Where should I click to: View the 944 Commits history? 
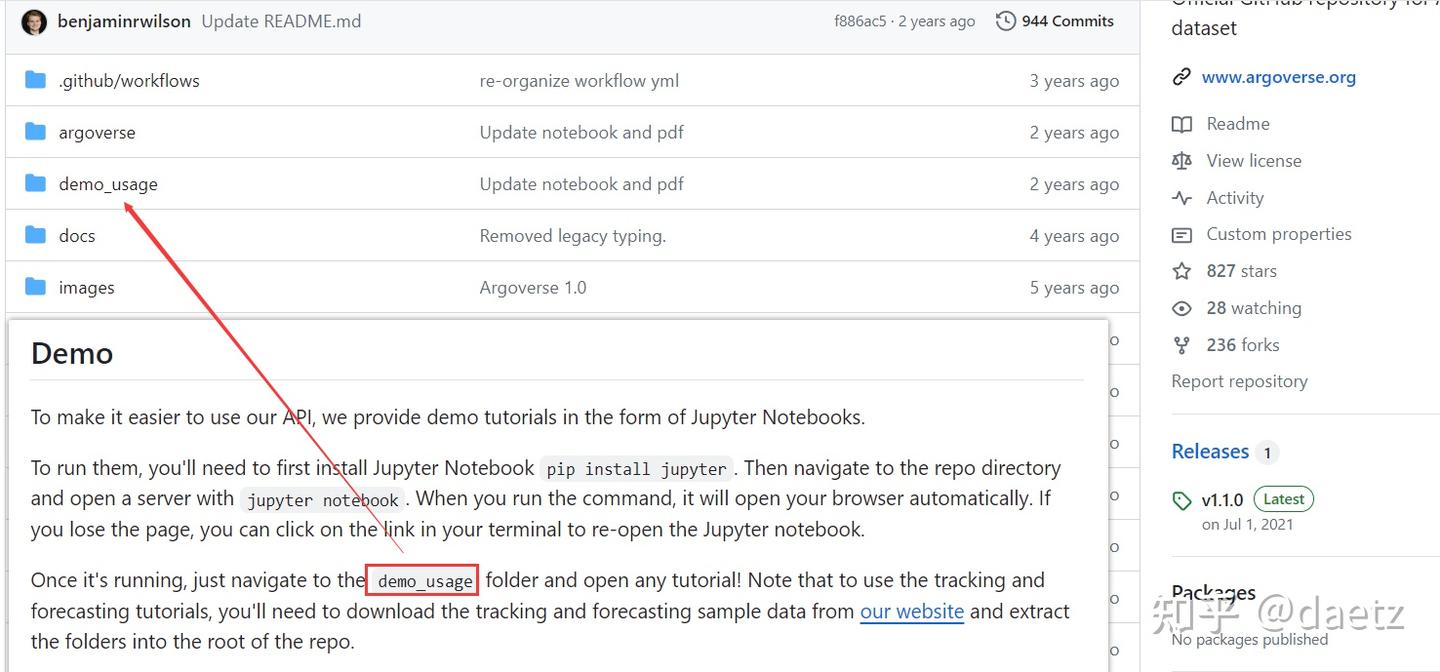1067,21
